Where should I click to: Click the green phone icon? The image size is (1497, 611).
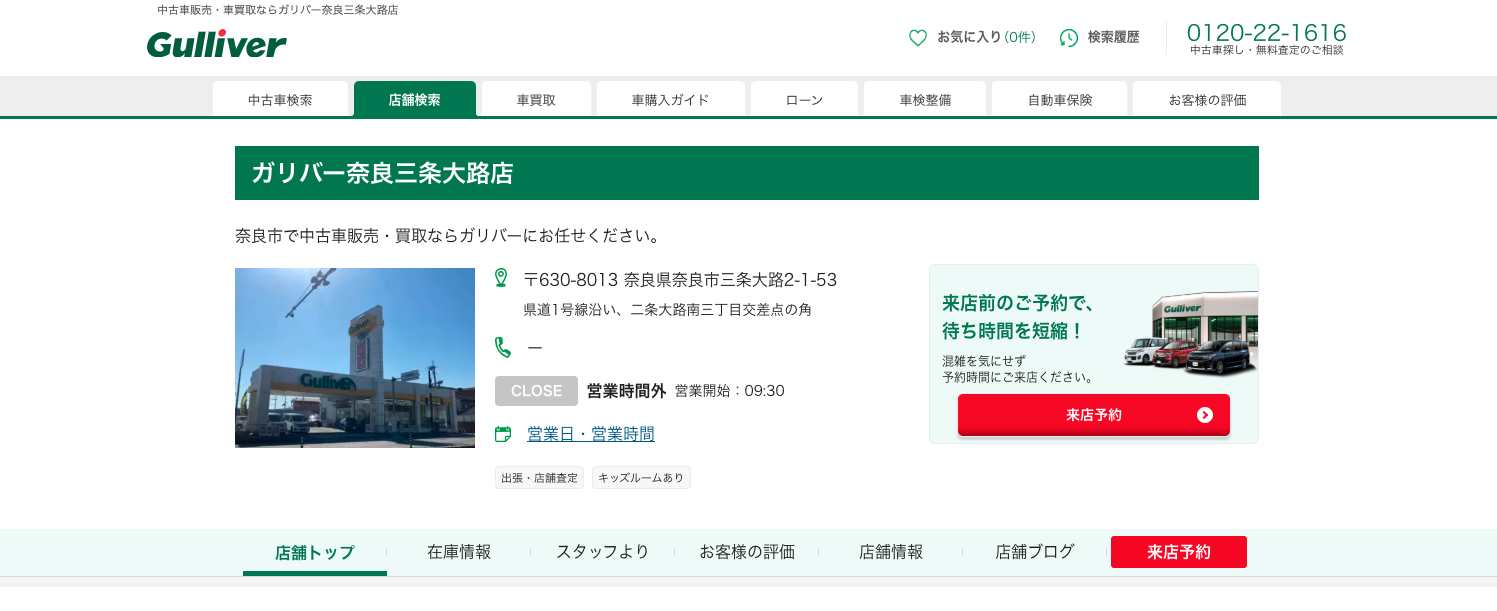[503, 347]
